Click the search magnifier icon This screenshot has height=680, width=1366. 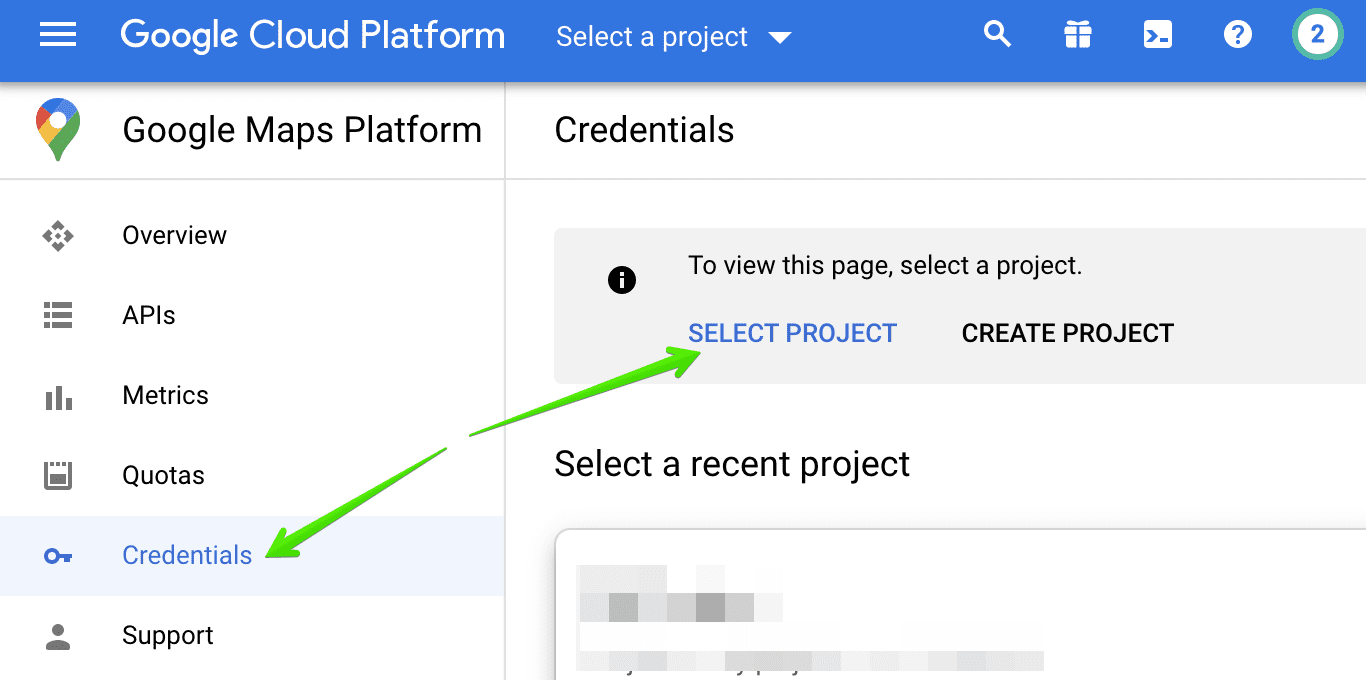point(997,36)
